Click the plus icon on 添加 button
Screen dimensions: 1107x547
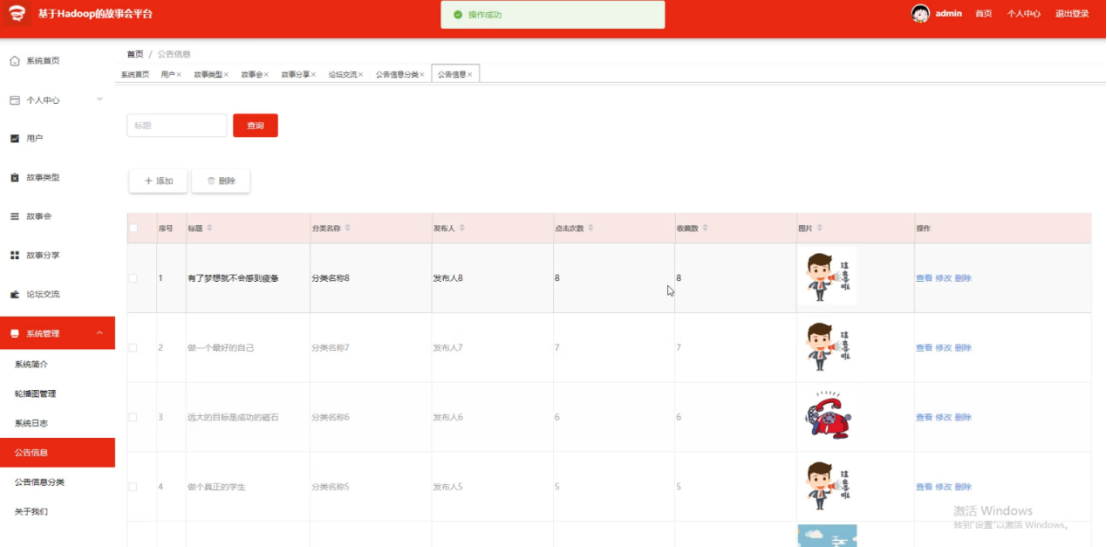[x=148, y=181]
